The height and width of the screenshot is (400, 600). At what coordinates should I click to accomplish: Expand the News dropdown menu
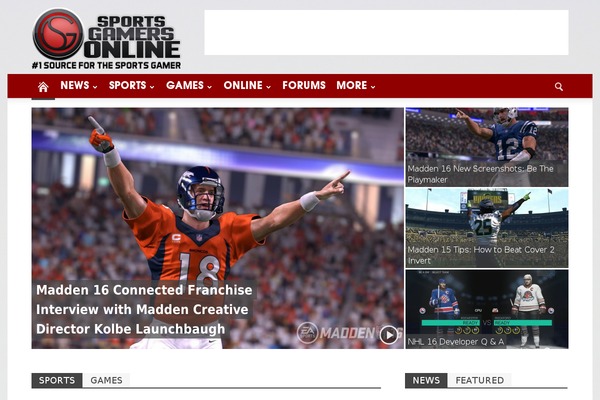click(78, 85)
